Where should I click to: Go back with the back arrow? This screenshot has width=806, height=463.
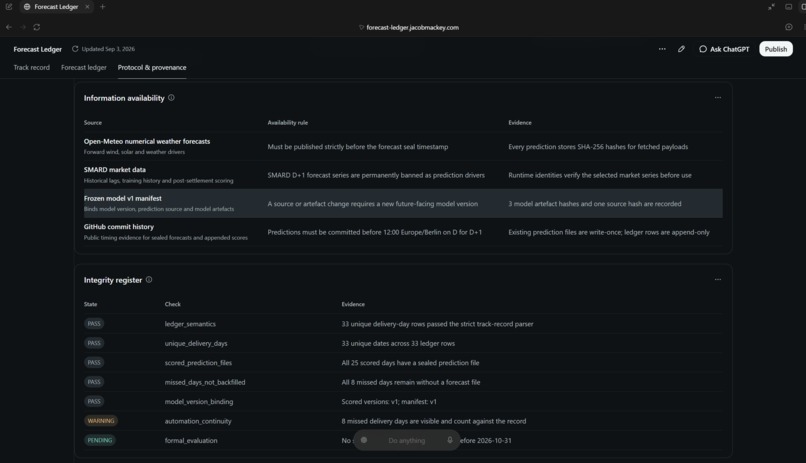(x=9, y=27)
